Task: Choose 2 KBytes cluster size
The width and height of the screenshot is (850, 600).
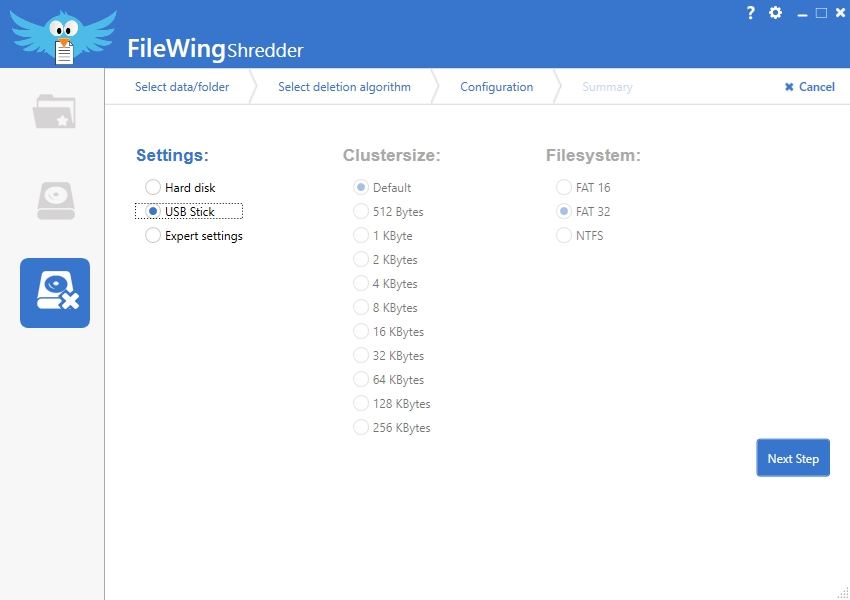Action: (x=385, y=260)
